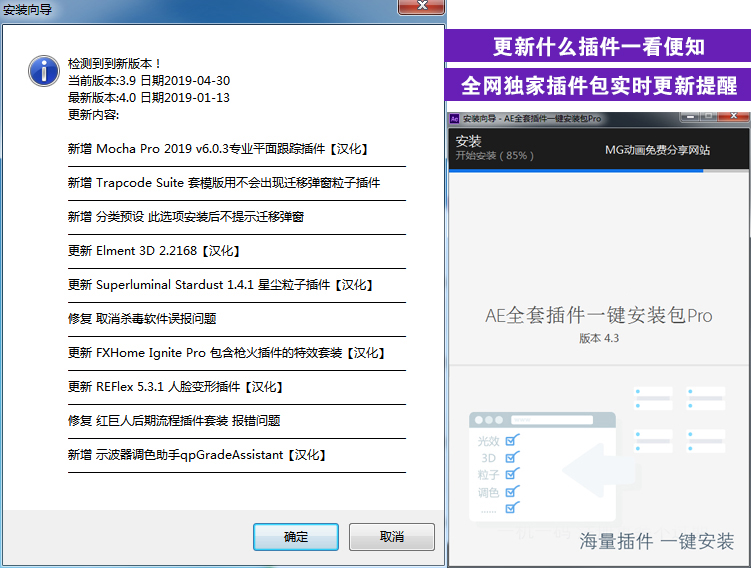Toggle the 3D checkbox in illustration
The height and width of the screenshot is (568, 751).
pos(512,457)
